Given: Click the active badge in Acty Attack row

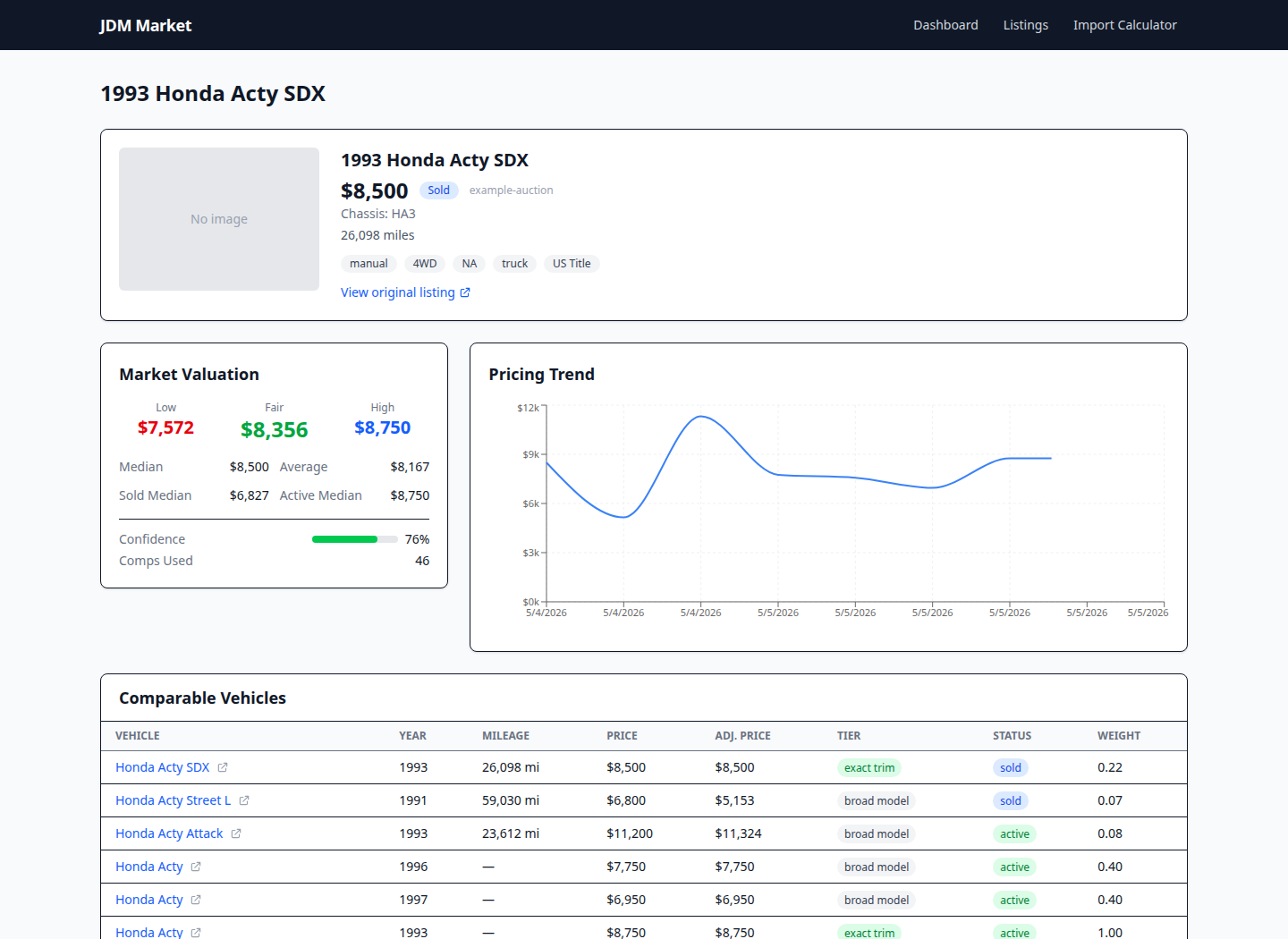Looking at the screenshot, I should (1014, 833).
